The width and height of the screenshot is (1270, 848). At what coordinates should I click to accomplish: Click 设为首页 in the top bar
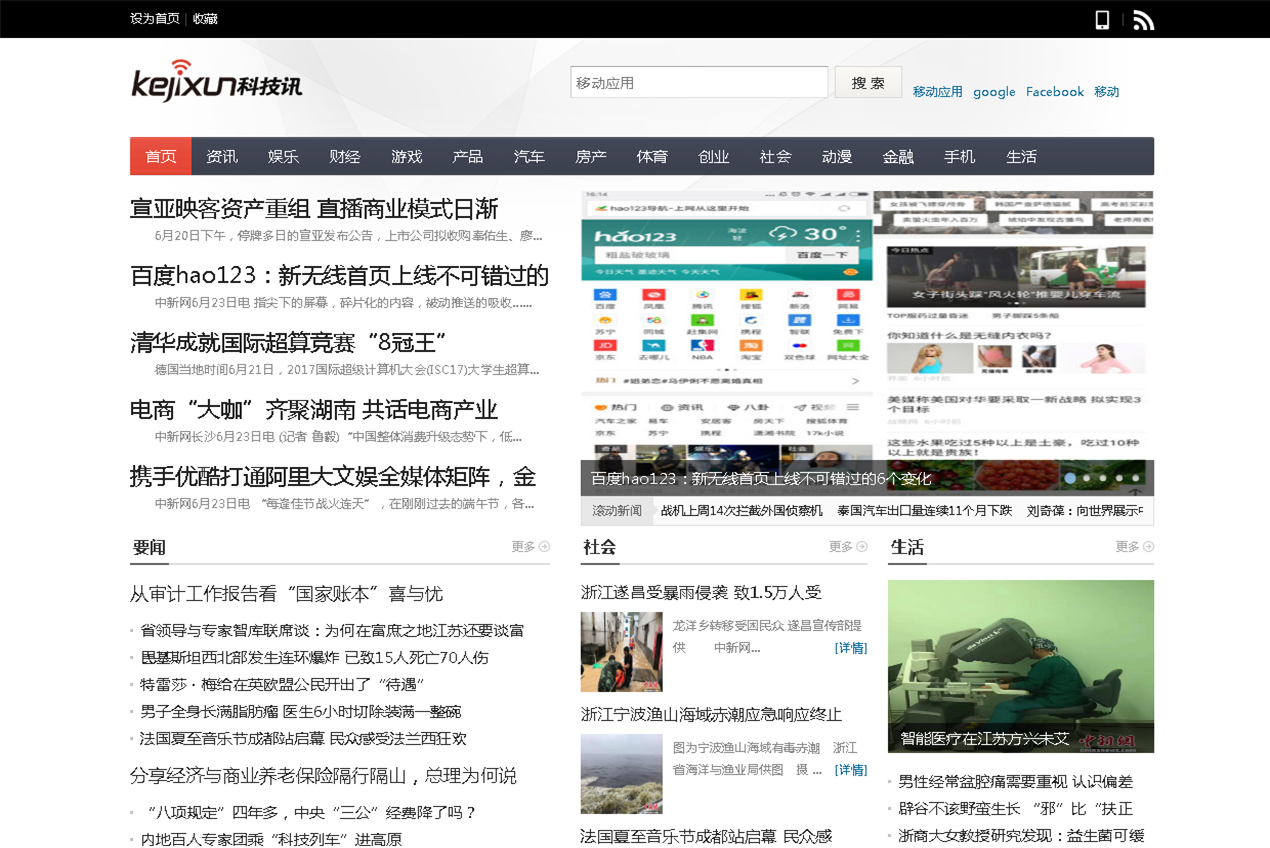coord(155,19)
